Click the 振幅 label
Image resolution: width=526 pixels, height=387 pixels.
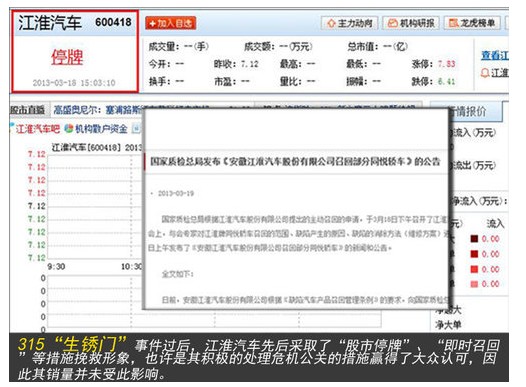click(357, 81)
